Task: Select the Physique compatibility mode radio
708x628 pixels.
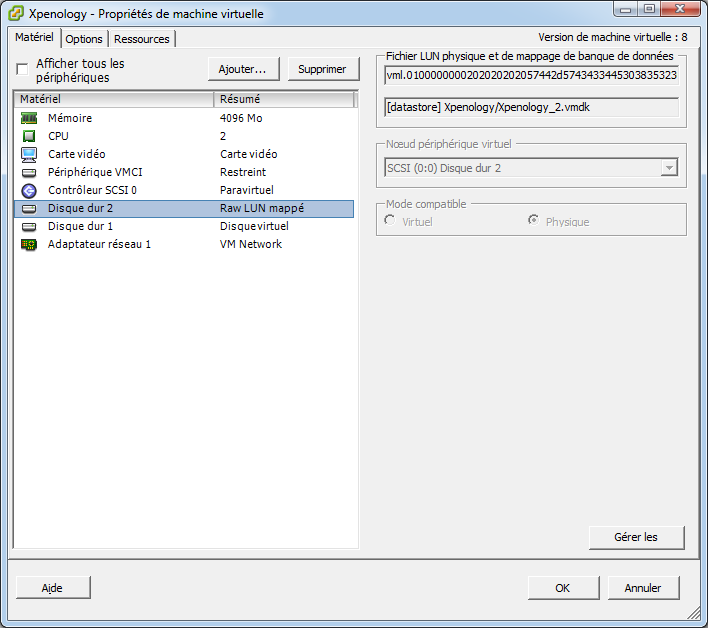Action: pos(533,220)
